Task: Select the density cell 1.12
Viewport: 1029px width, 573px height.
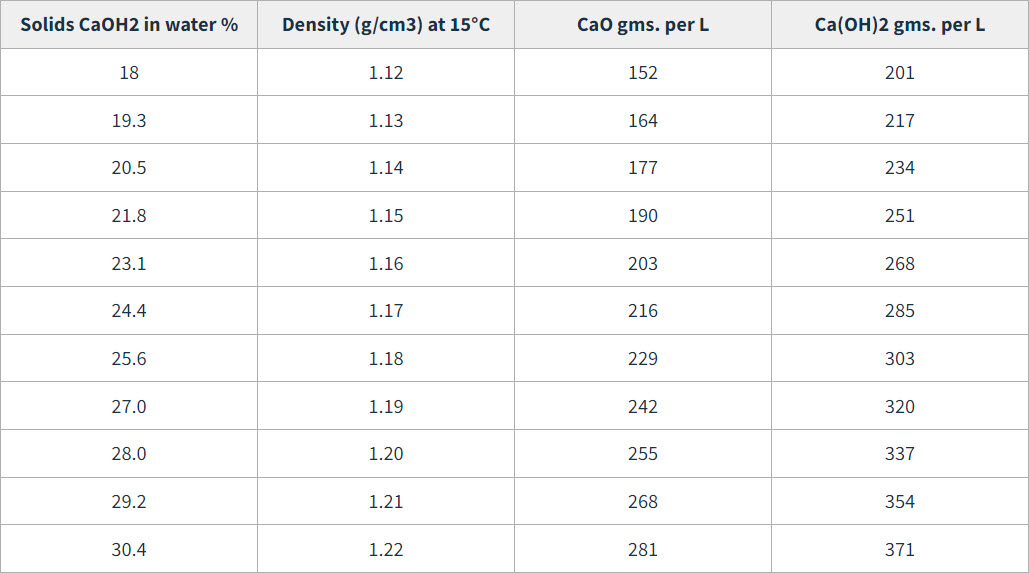Action: coord(386,73)
